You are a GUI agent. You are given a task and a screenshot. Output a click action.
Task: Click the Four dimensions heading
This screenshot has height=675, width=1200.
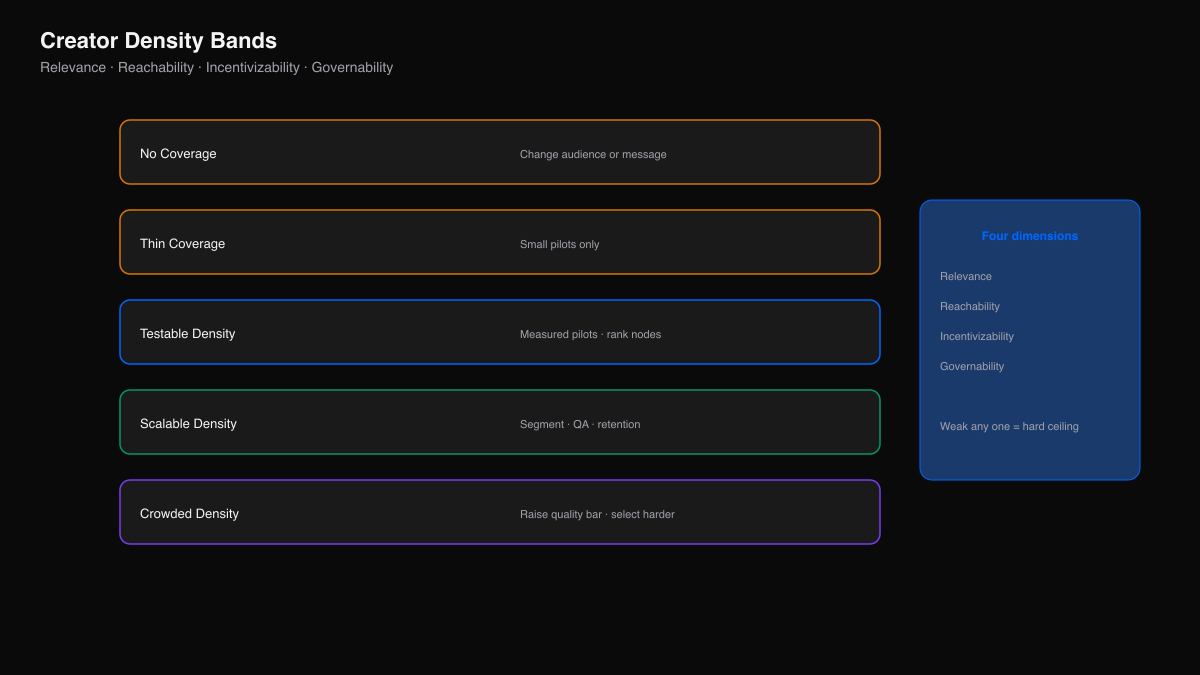click(1030, 236)
